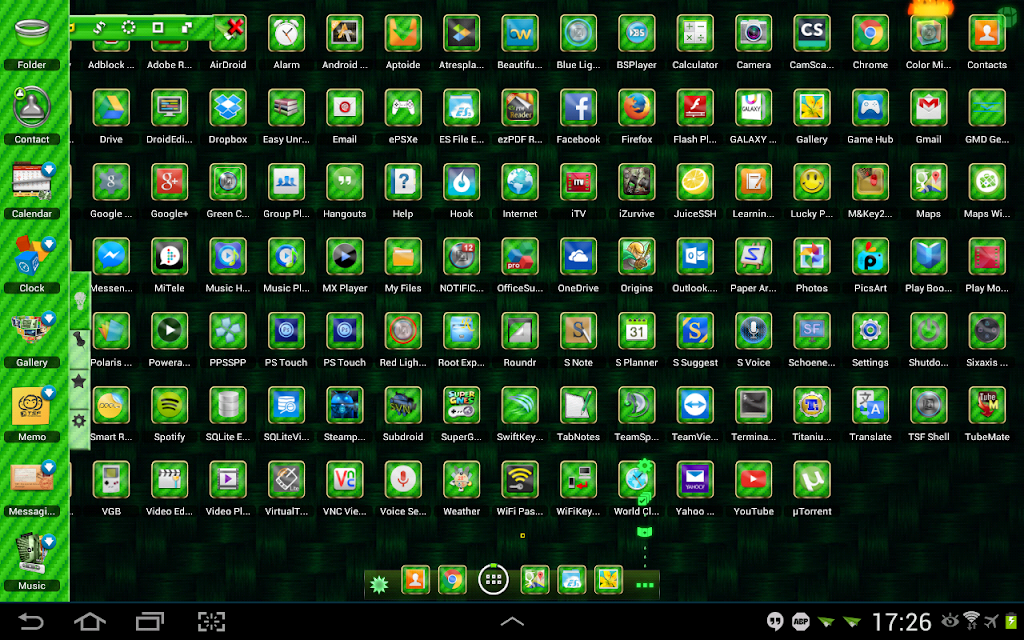Select the gear settings tab on side panel
The height and width of the screenshot is (640, 1024).
click(x=79, y=421)
